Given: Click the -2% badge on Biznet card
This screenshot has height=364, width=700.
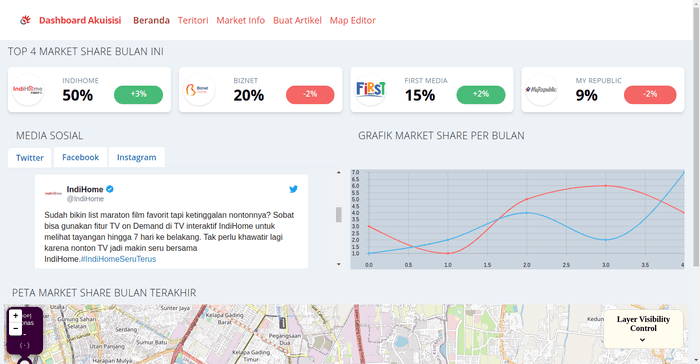Looking at the screenshot, I should pos(310,94).
